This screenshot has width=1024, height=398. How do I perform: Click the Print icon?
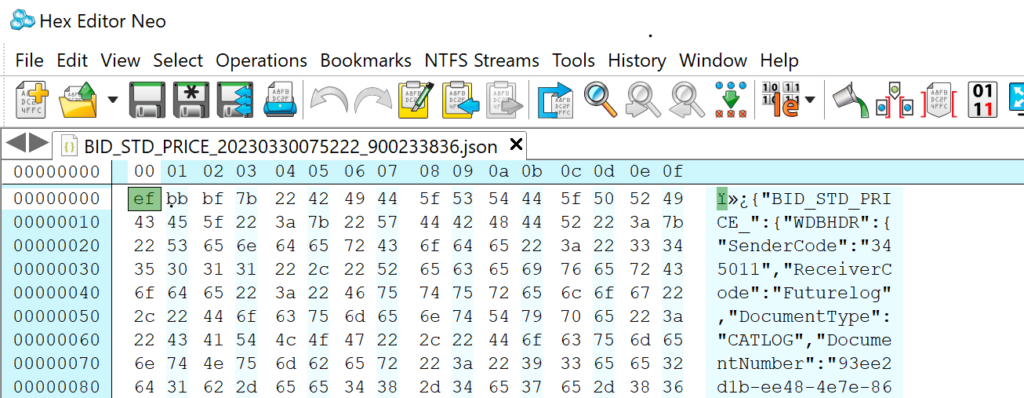click(x=280, y=100)
